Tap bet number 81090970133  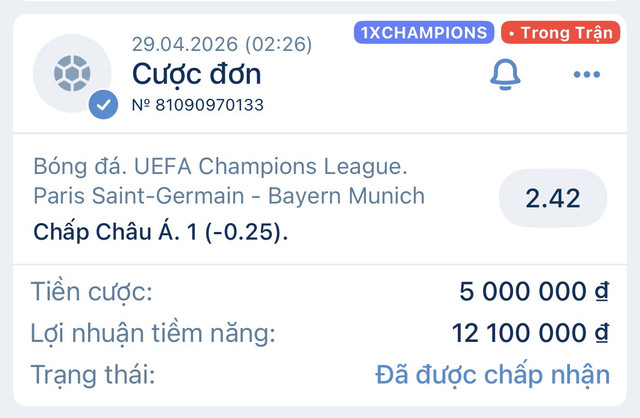(x=198, y=105)
